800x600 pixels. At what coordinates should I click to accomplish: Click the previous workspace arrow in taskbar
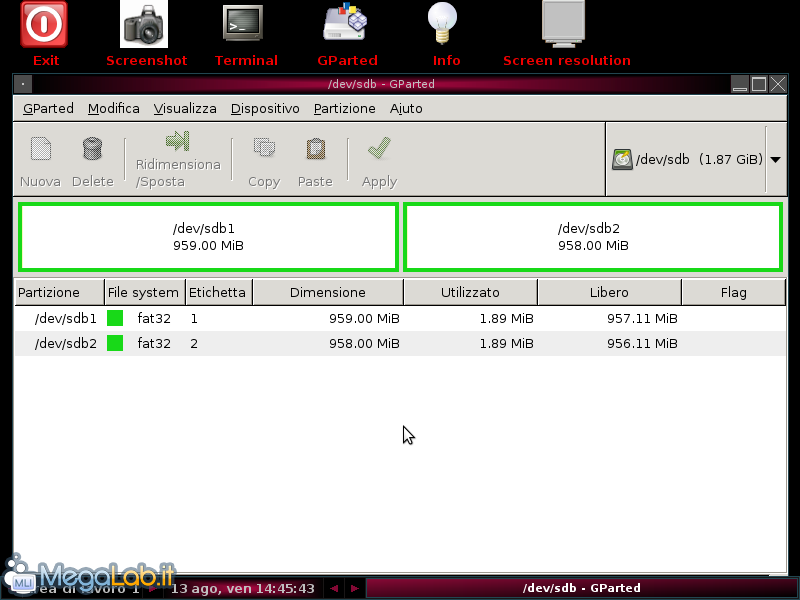(334, 588)
